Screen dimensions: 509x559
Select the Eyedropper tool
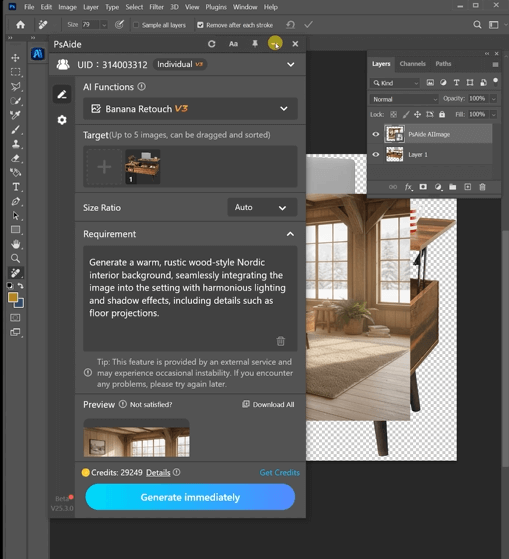coord(15,115)
